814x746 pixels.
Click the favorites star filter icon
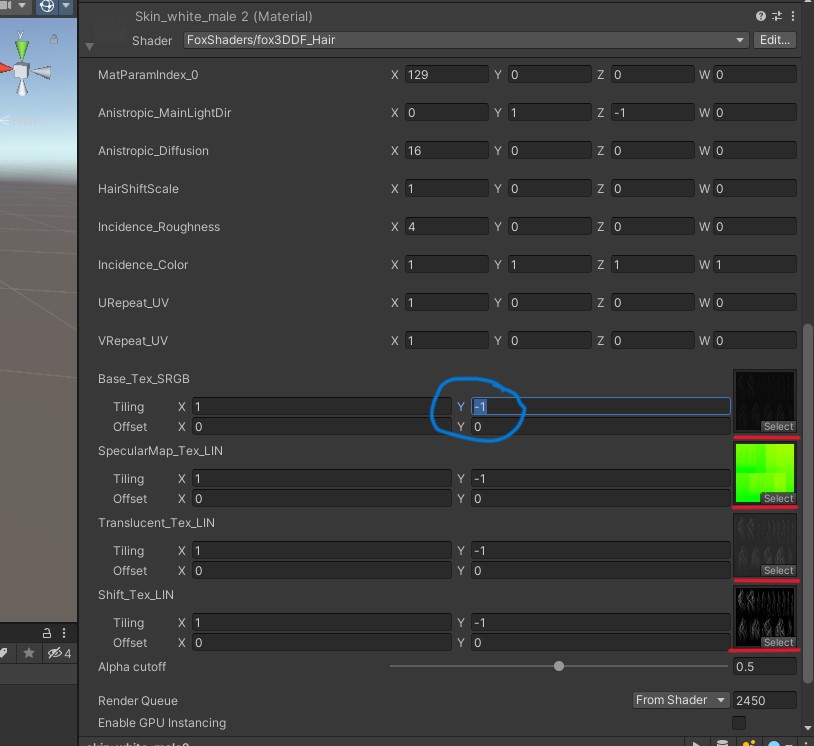(29, 653)
